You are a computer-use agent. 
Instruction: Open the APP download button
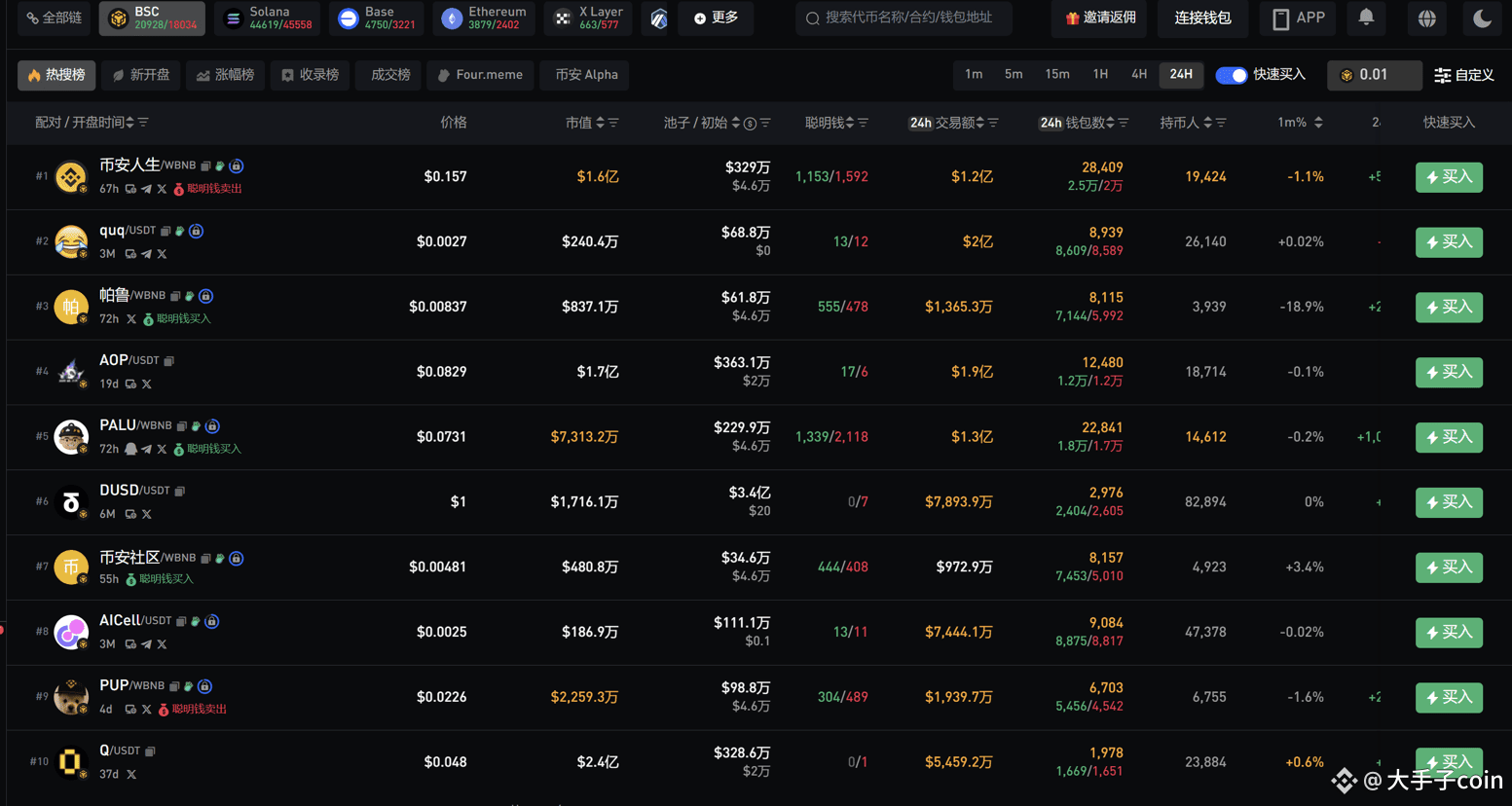pyautogui.click(x=1299, y=18)
